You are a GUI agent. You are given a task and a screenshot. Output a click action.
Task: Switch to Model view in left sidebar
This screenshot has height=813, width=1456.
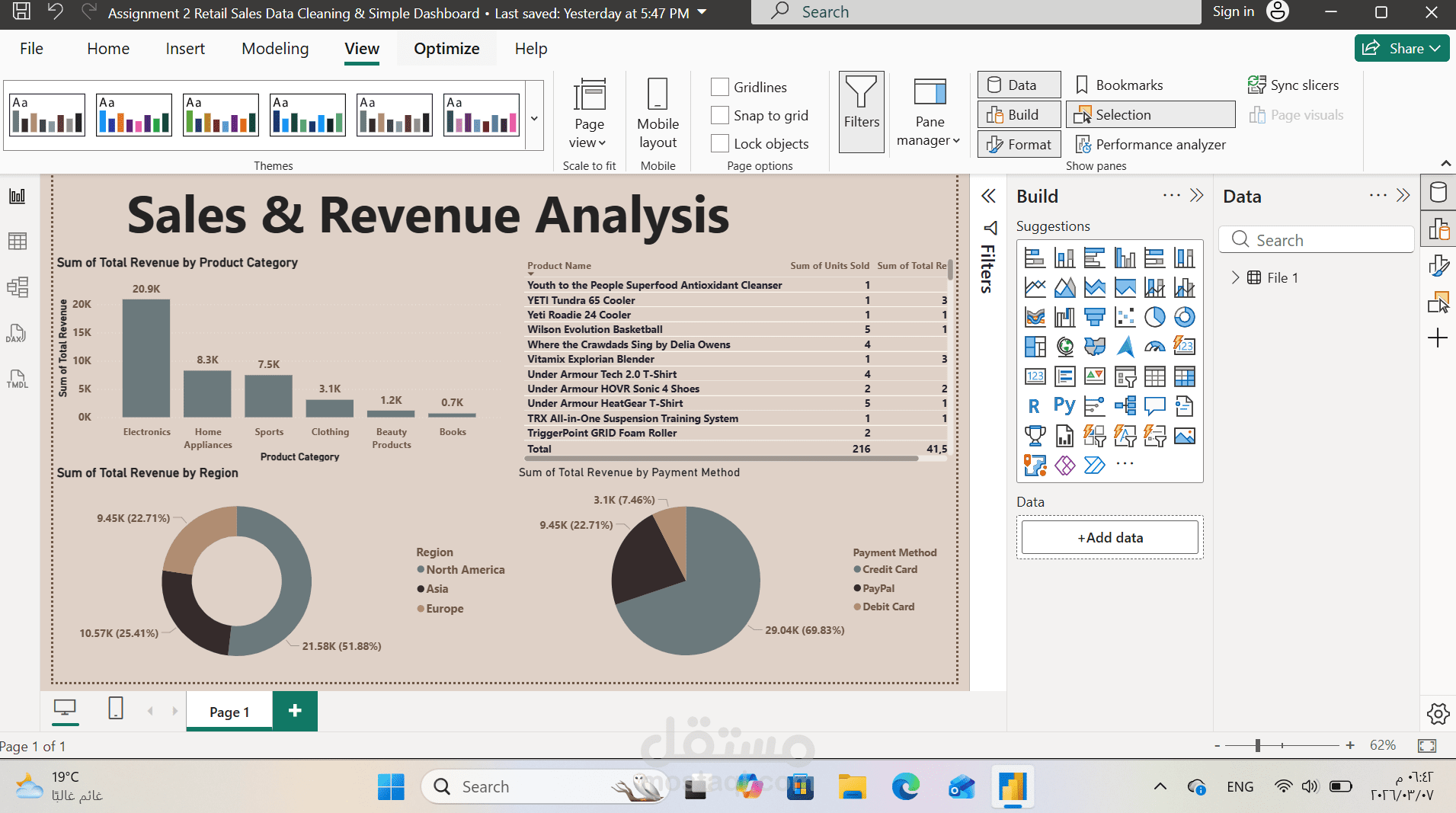(x=17, y=286)
